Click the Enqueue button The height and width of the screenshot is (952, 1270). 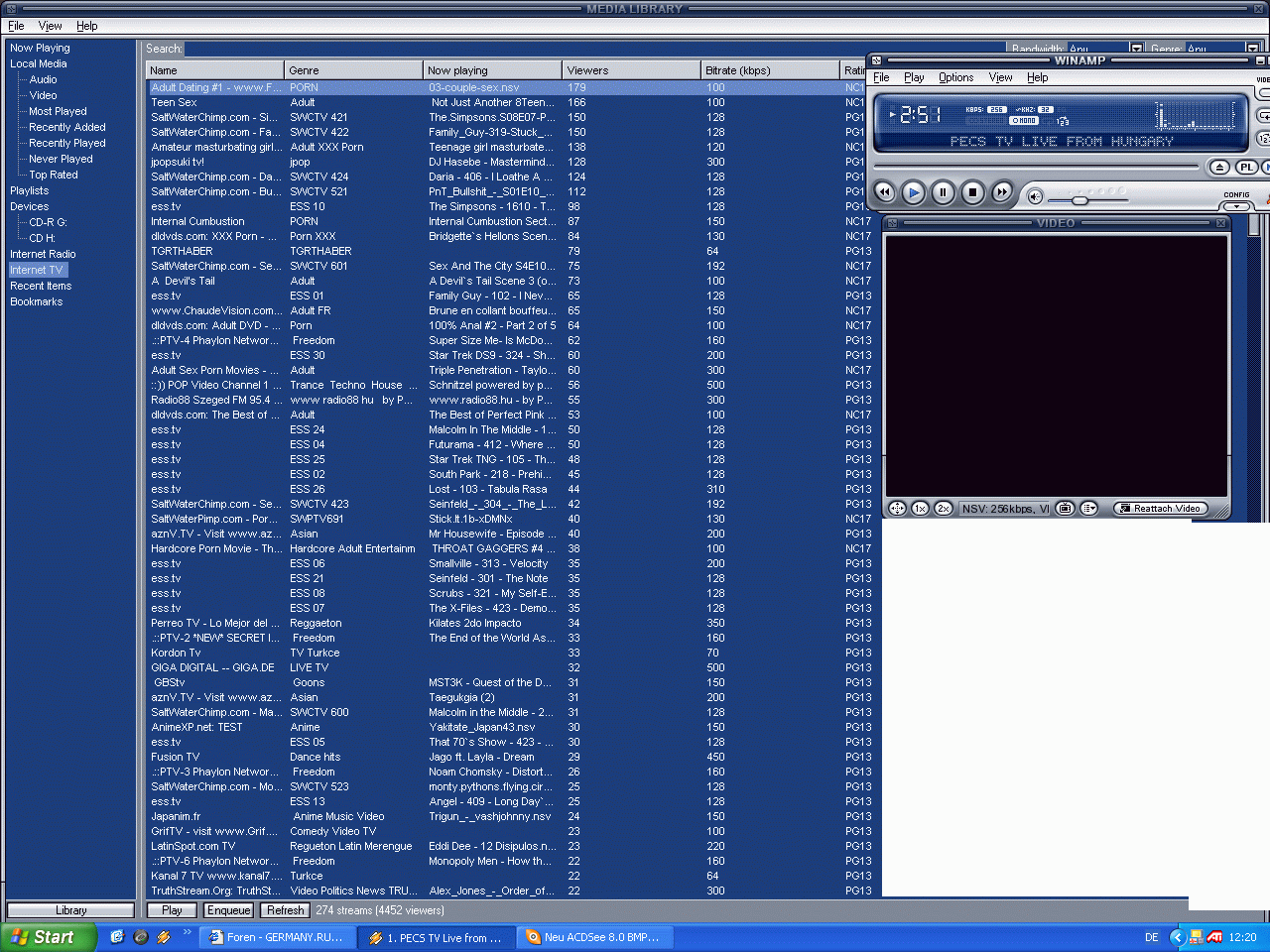point(228,910)
